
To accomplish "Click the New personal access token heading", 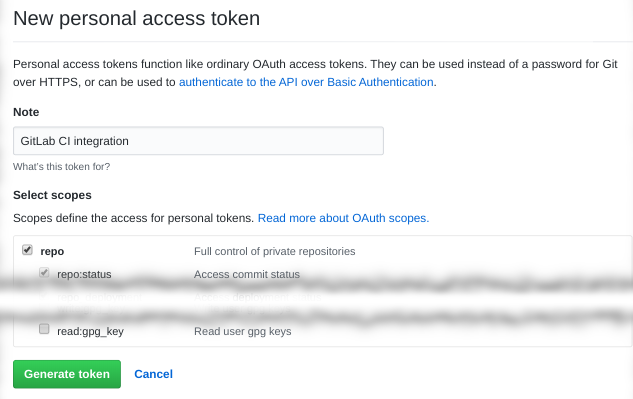I will tap(136, 19).
